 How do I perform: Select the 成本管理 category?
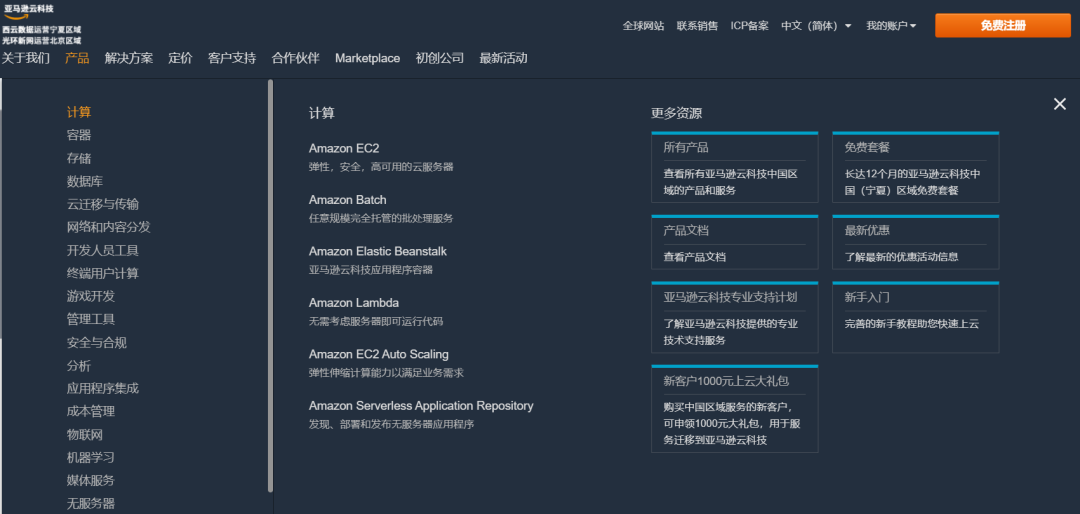[x=91, y=411]
